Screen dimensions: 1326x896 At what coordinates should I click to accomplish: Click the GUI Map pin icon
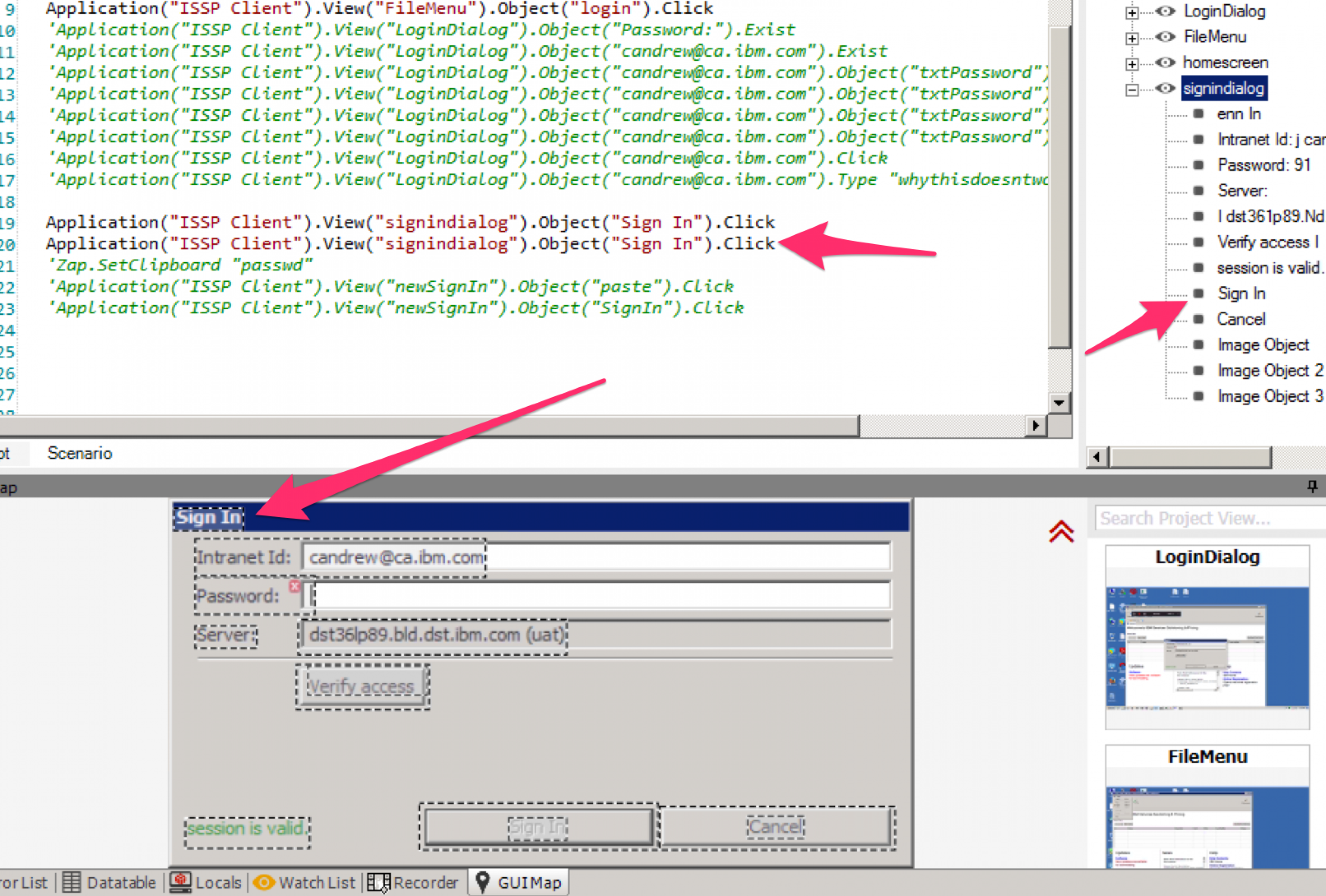pyautogui.click(x=483, y=882)
